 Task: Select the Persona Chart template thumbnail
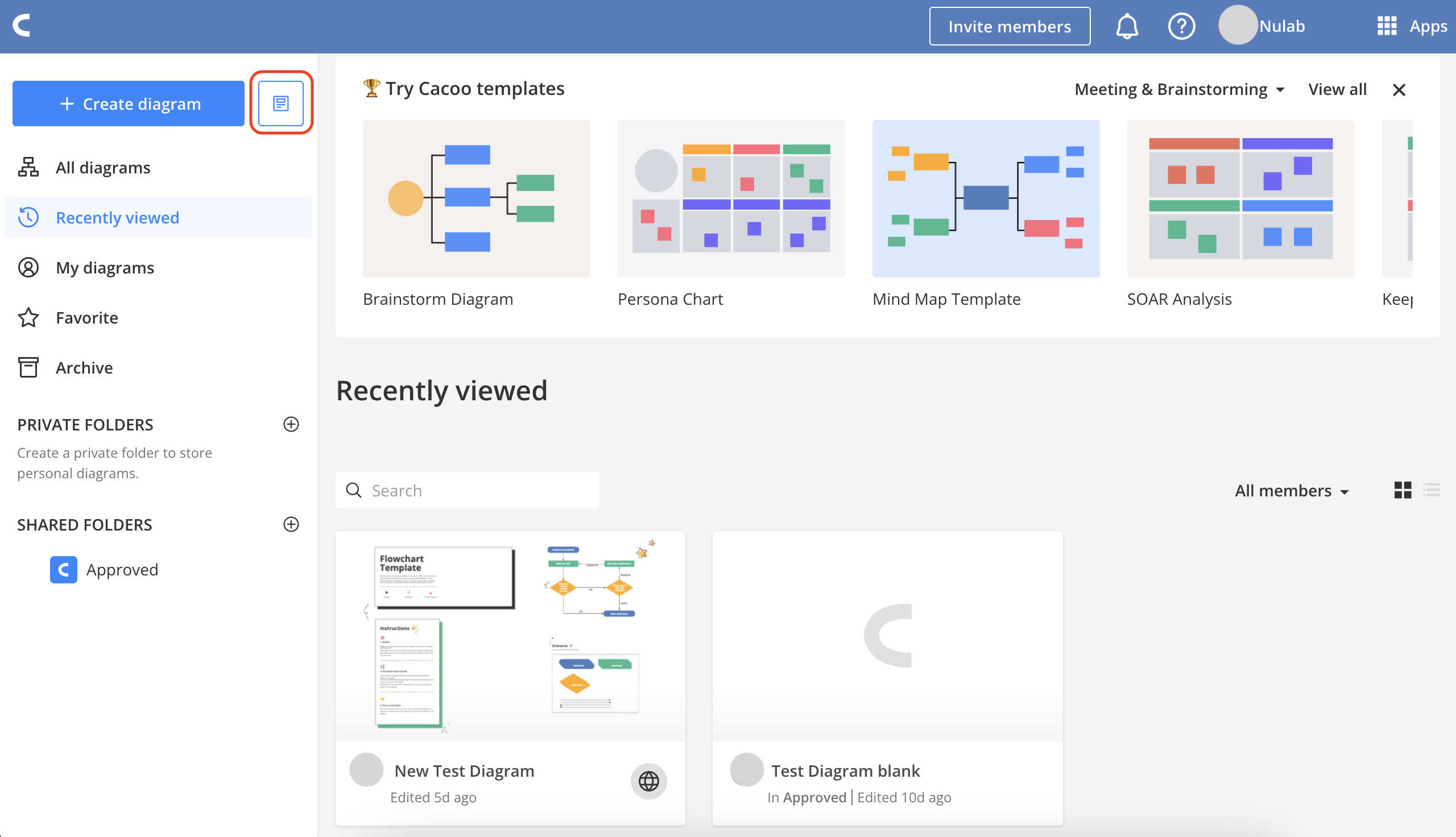(x=731, y=198)
